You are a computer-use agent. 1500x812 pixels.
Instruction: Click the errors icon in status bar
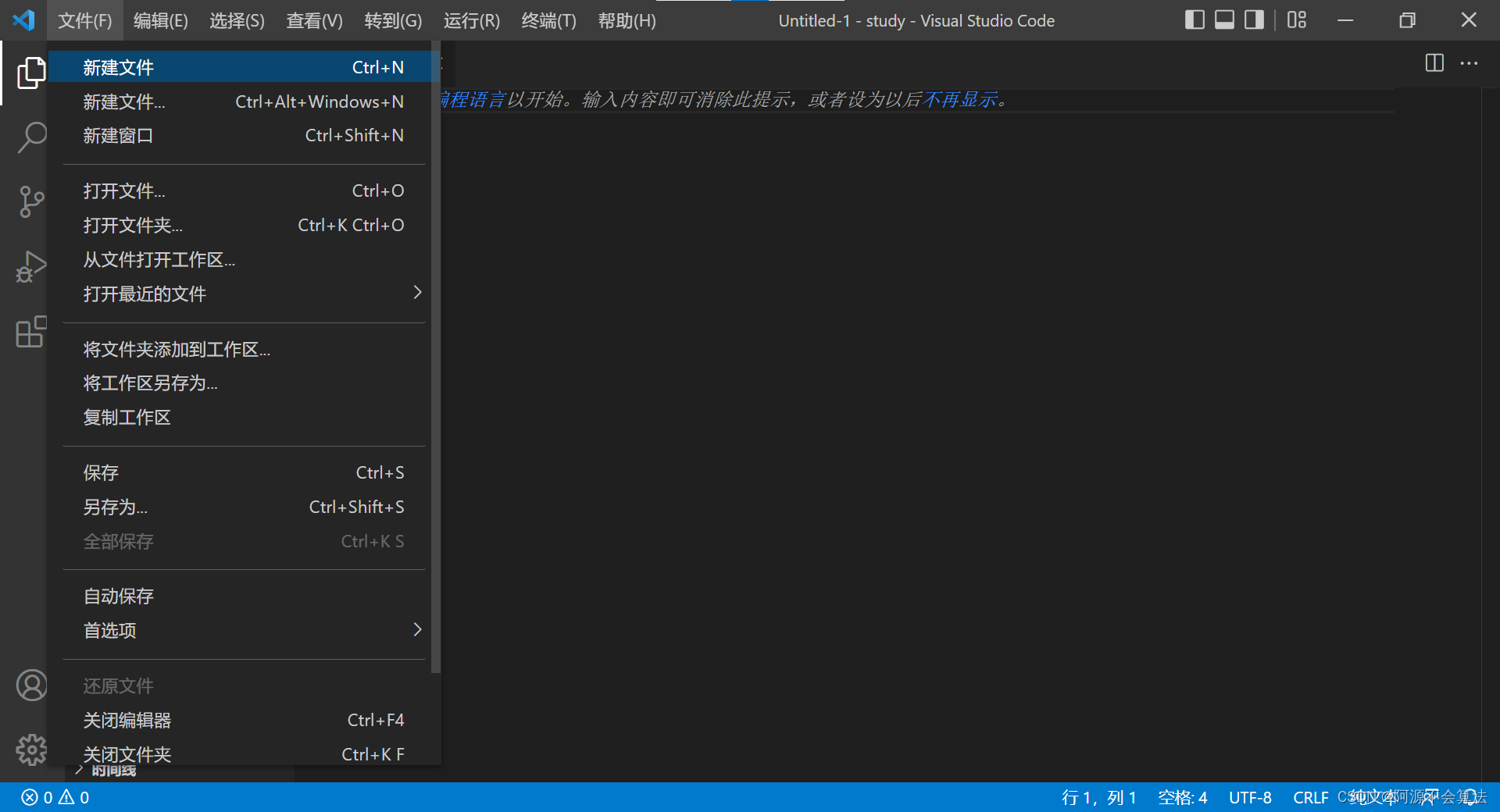pos(30,797)
